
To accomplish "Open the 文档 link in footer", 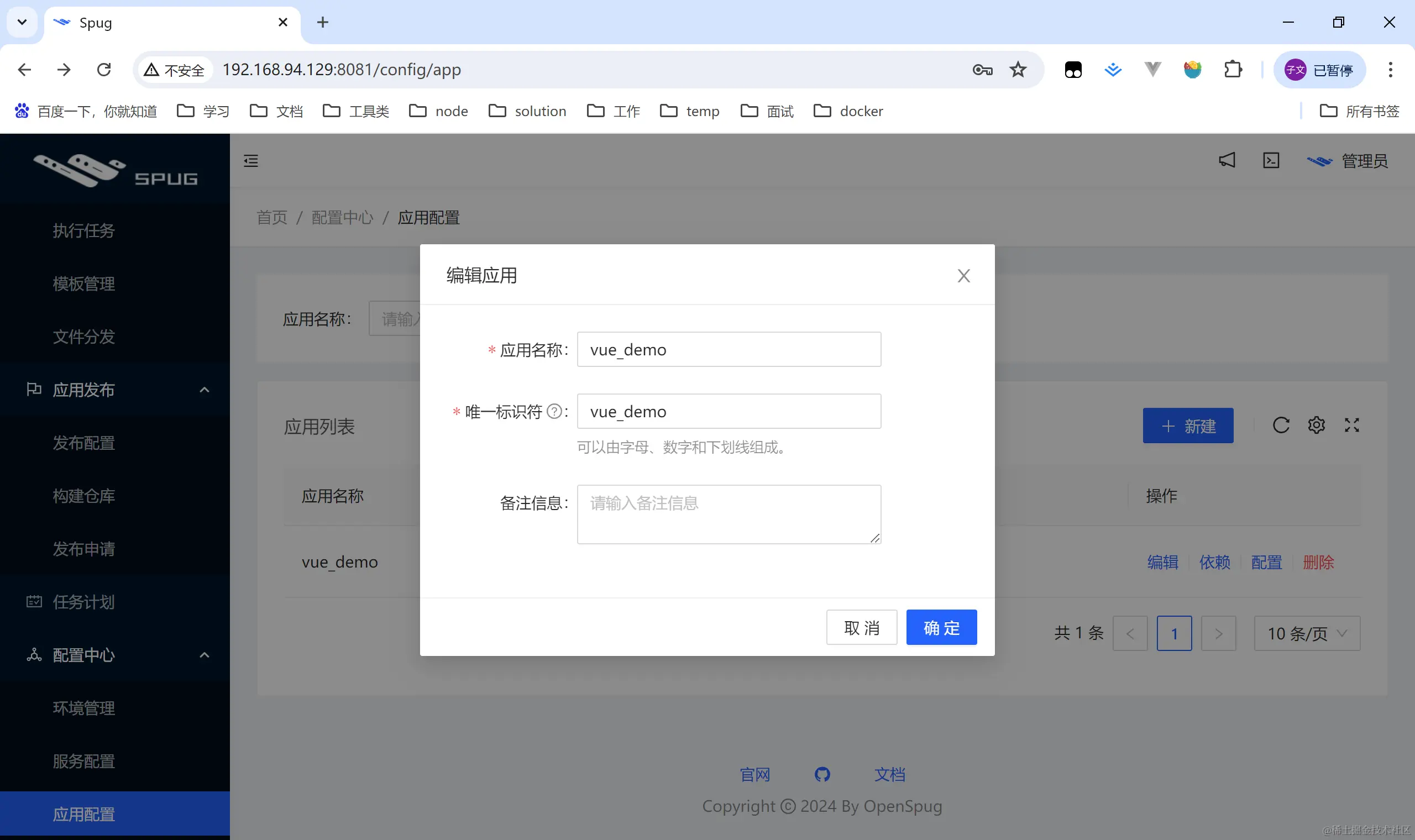I will (x=889, y=774).
